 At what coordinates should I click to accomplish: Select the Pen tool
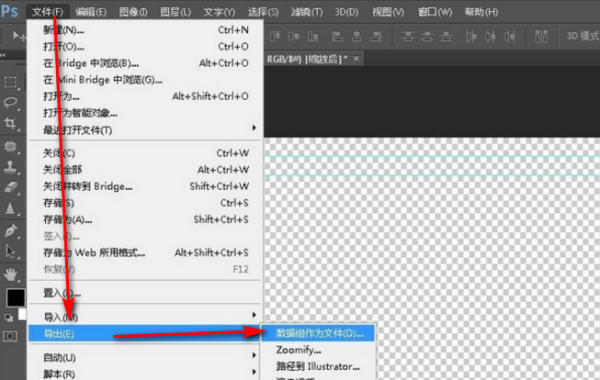tap(10, 231)
